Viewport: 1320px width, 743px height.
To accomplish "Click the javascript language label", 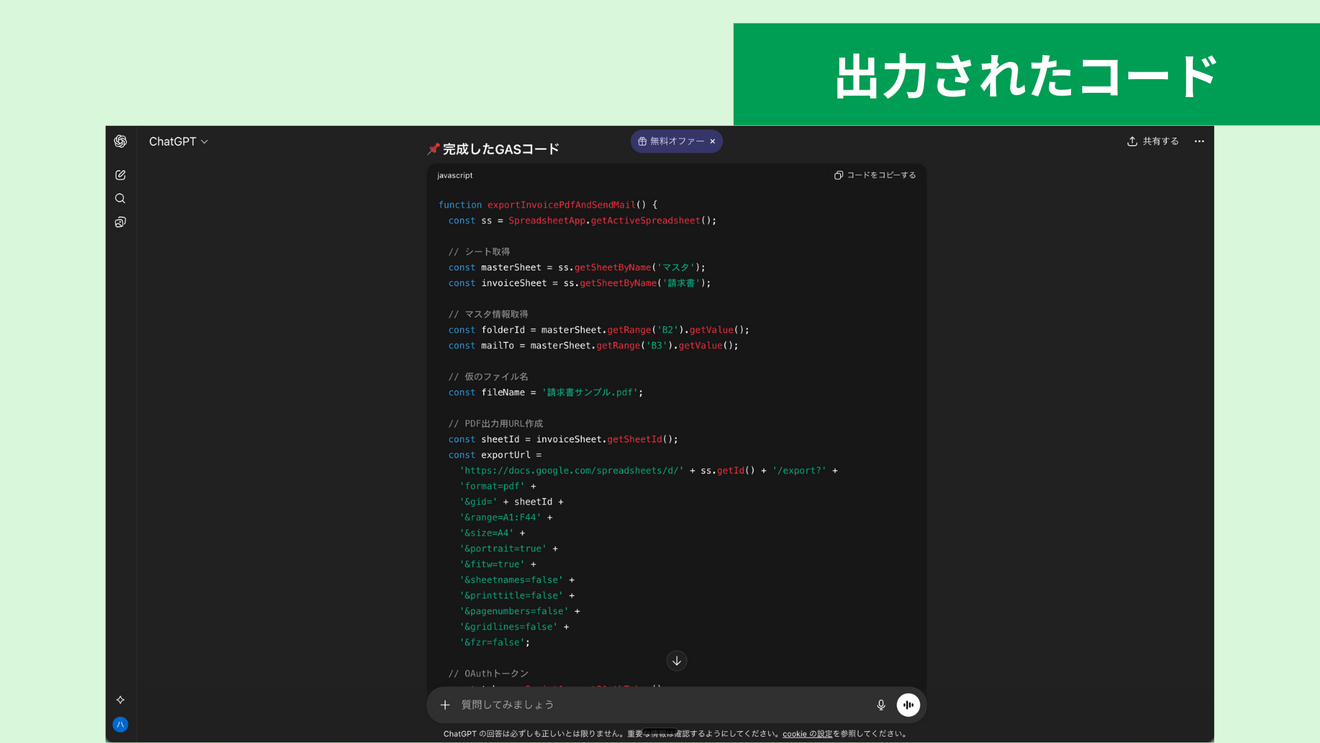I will [455, 175].
